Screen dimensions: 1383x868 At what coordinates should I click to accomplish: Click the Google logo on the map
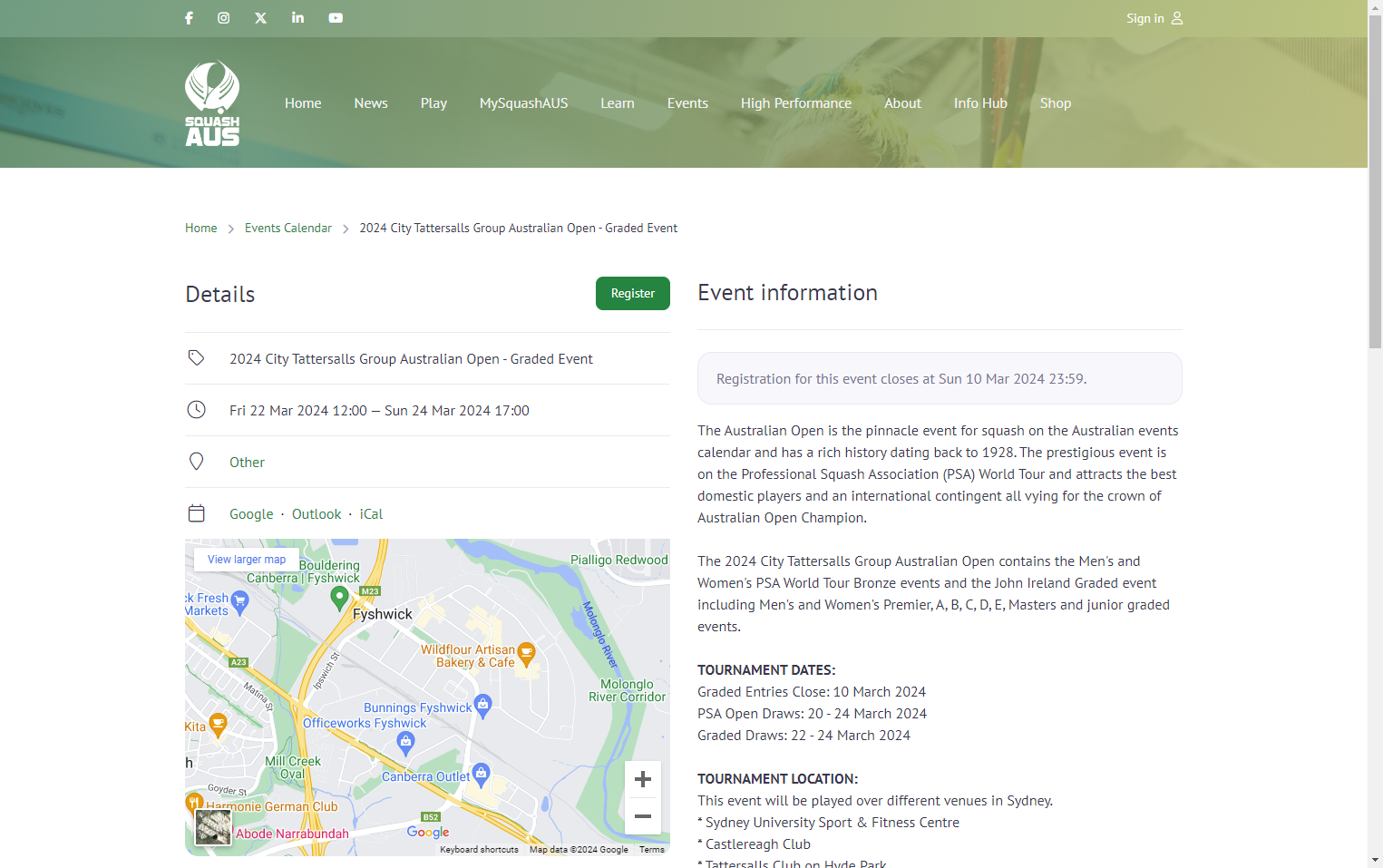[x=428, y=832]
